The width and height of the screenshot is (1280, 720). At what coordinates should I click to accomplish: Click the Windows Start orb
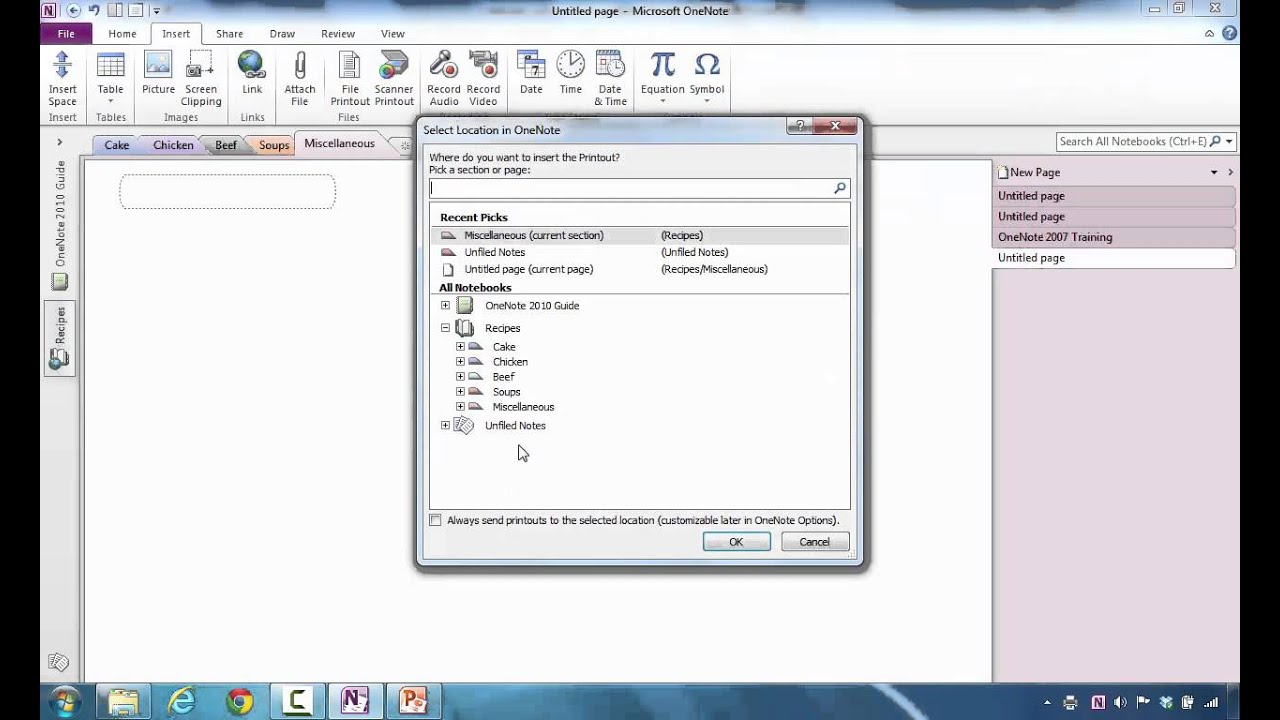pos(65,700)
